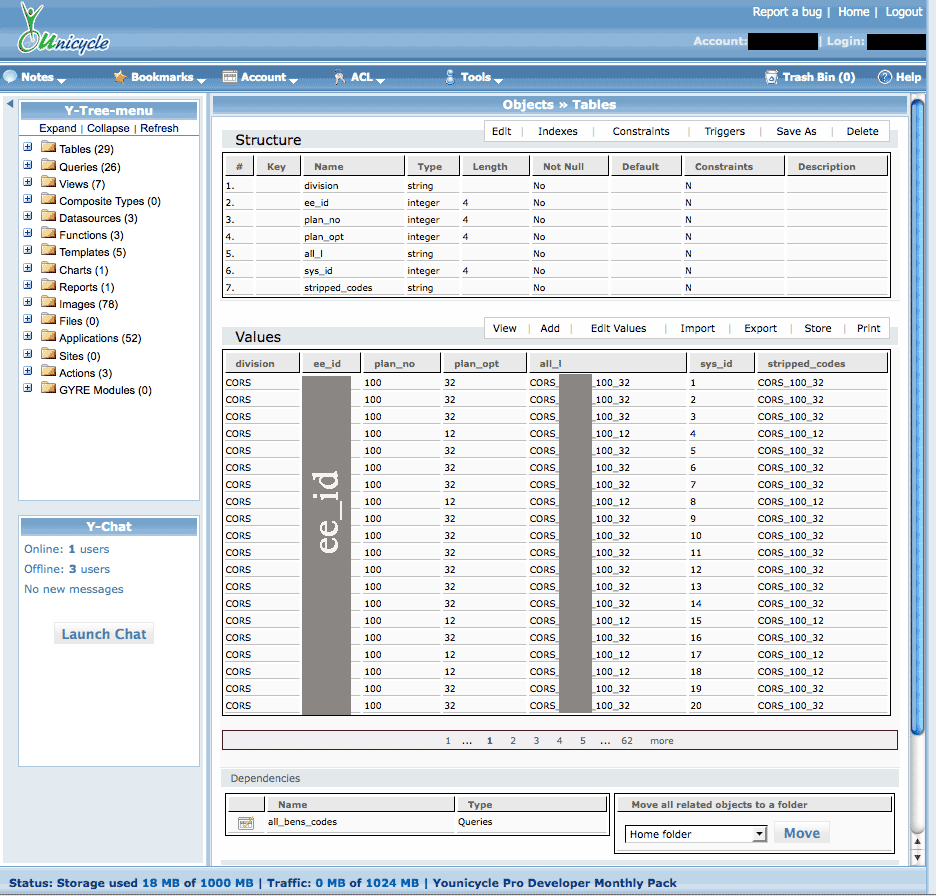Click the Help question mark icon
Screen dimensions: 936x896
884,77
